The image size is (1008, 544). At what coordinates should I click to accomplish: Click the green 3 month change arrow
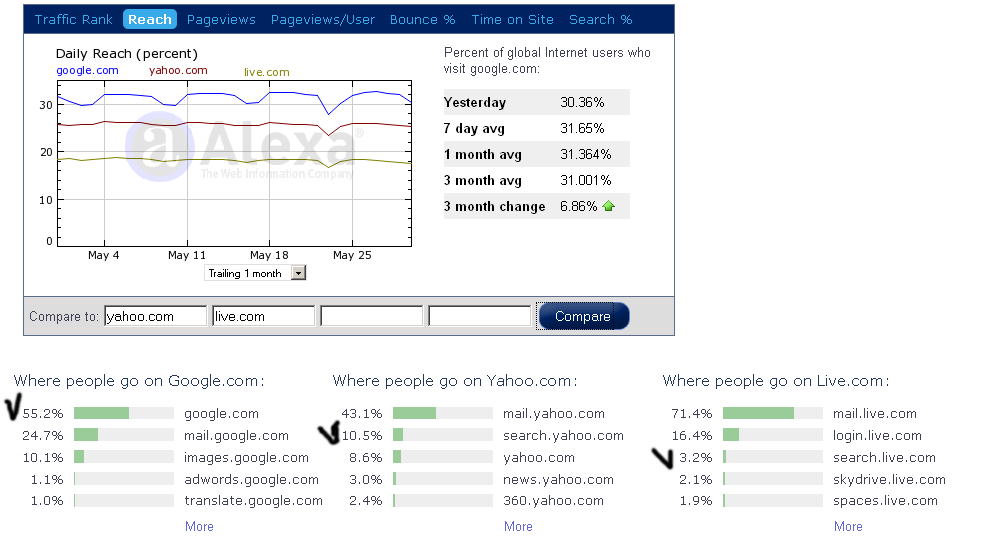tap(609, 206)
